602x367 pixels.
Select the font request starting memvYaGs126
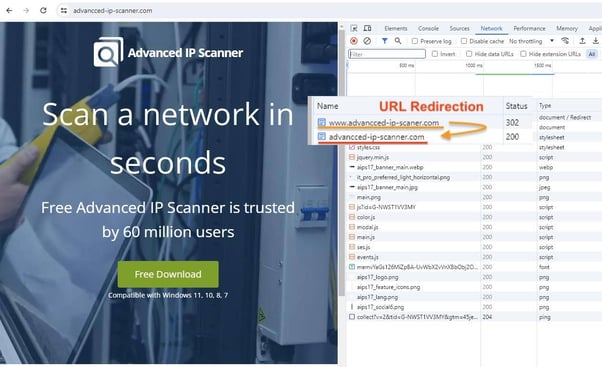pyautogui.click(x=417, y=267)
